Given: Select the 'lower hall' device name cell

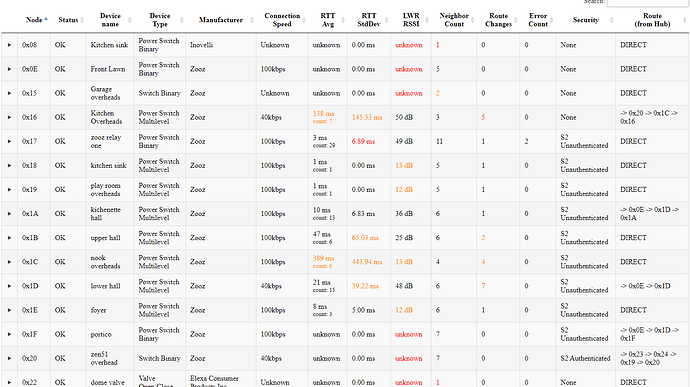Looking at the screenshot, I should click(x=106, y=286).
